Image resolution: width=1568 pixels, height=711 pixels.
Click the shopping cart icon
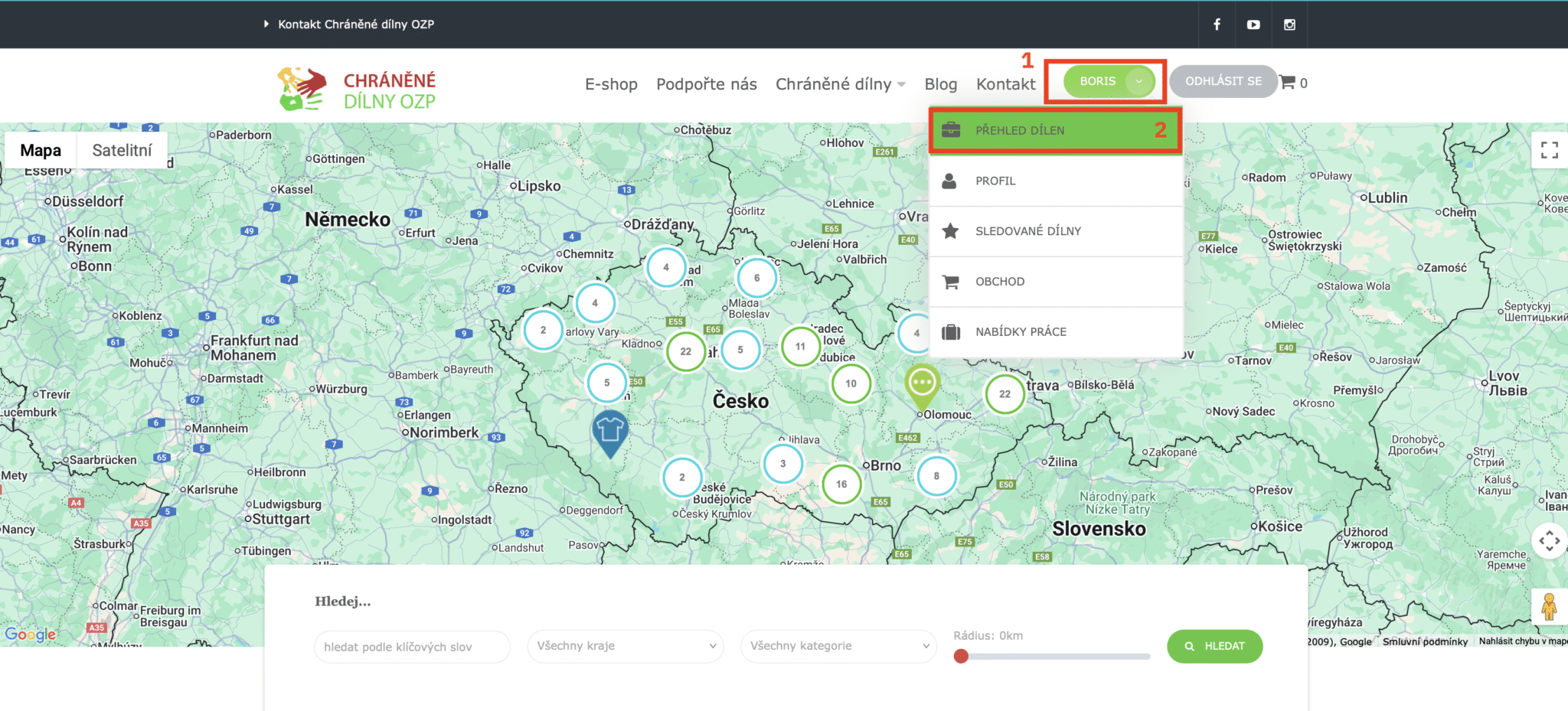(x=1288, y=82)
